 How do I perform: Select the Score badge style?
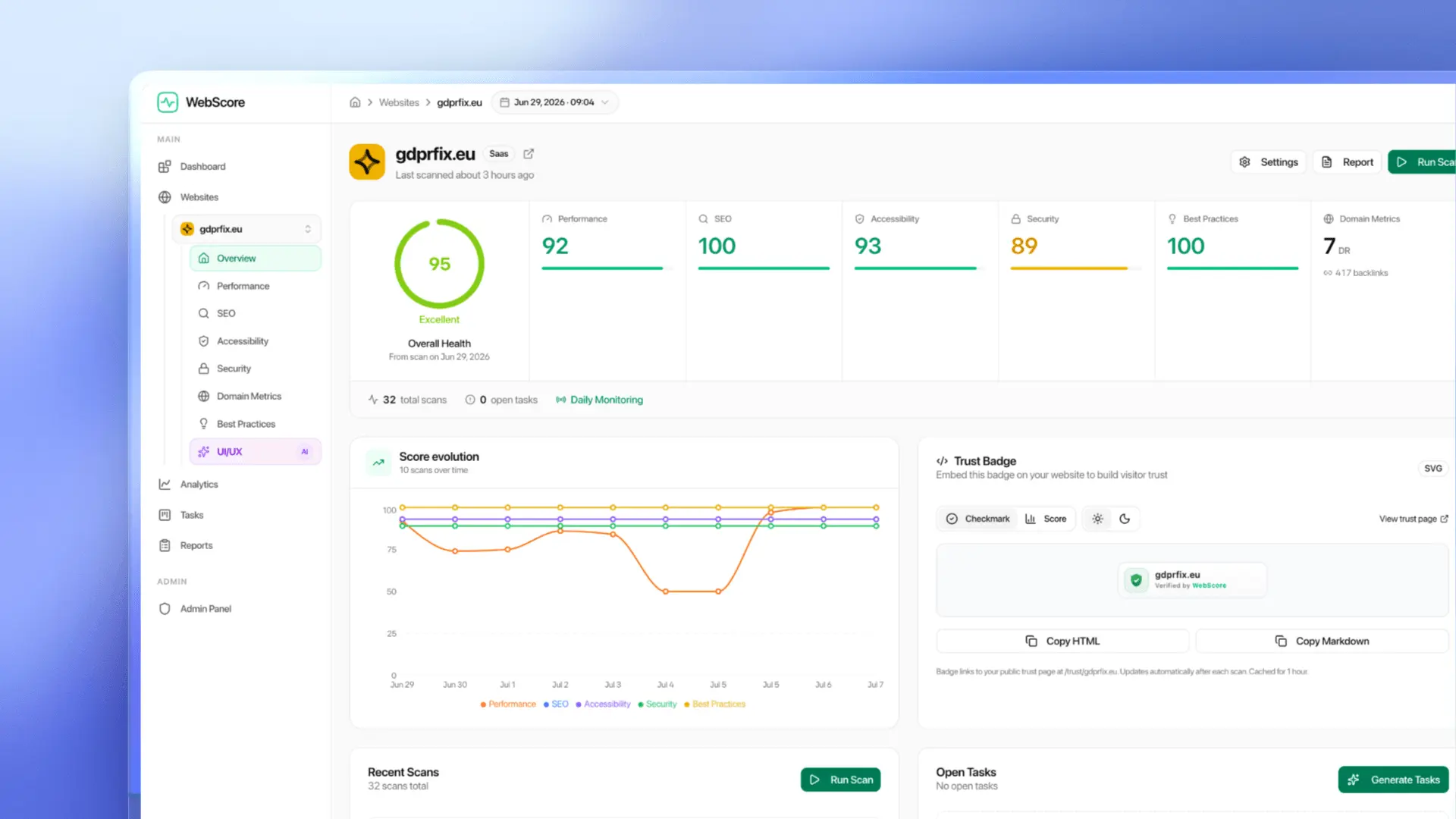1046,519
